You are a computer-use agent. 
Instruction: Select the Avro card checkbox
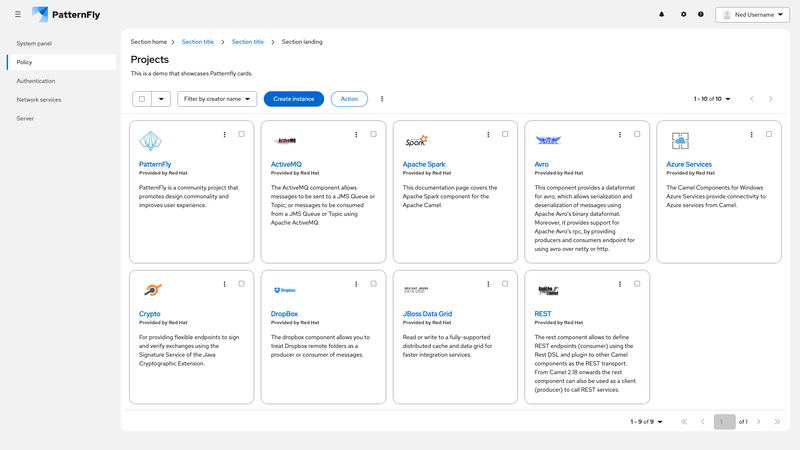(637, 134)
